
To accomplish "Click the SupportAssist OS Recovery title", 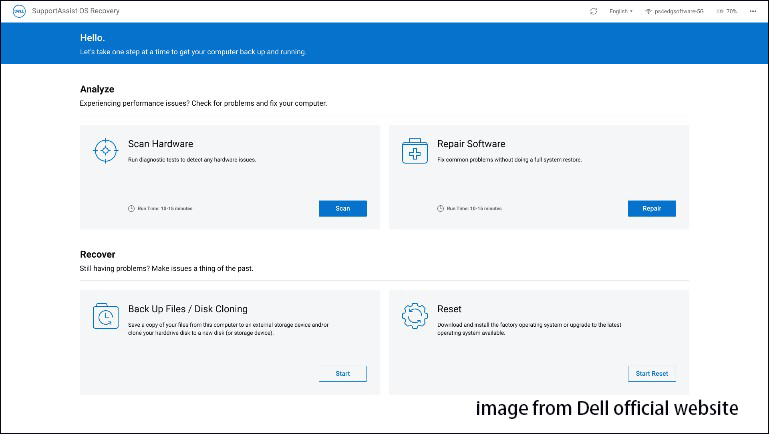I will 76,11.
